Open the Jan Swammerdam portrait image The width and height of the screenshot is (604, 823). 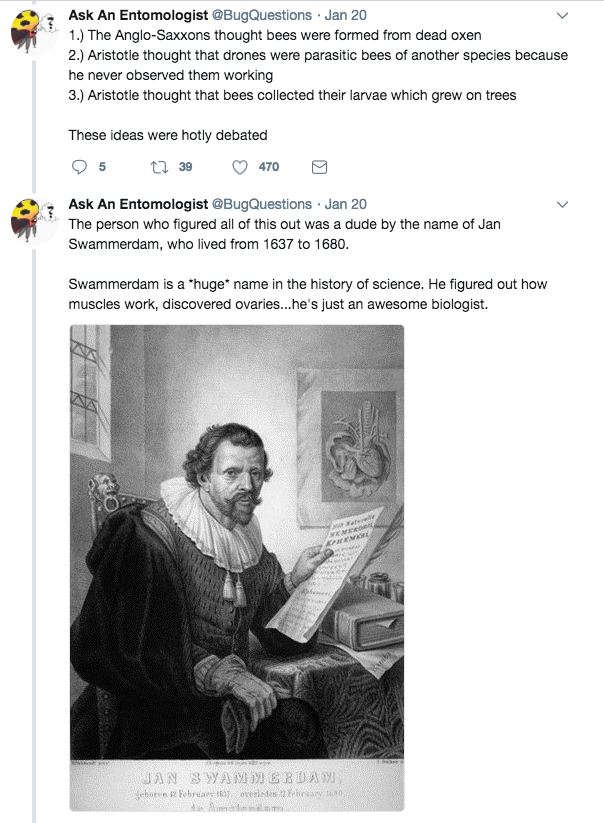[x=236, y=568]
